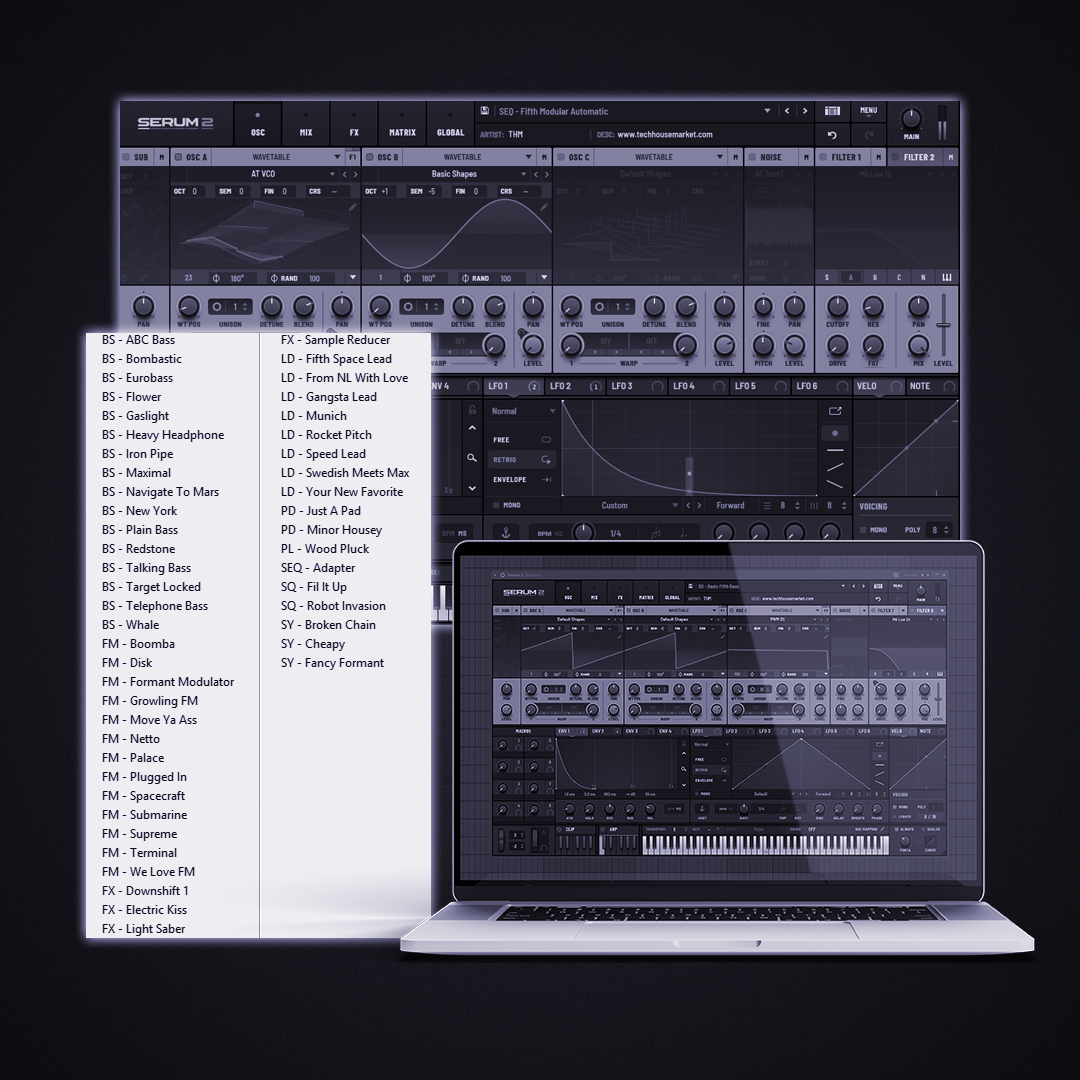This screenshot has width=1080, height=1080.
Task: Click the up chevron beside the LFO
Action: (472, 428)
